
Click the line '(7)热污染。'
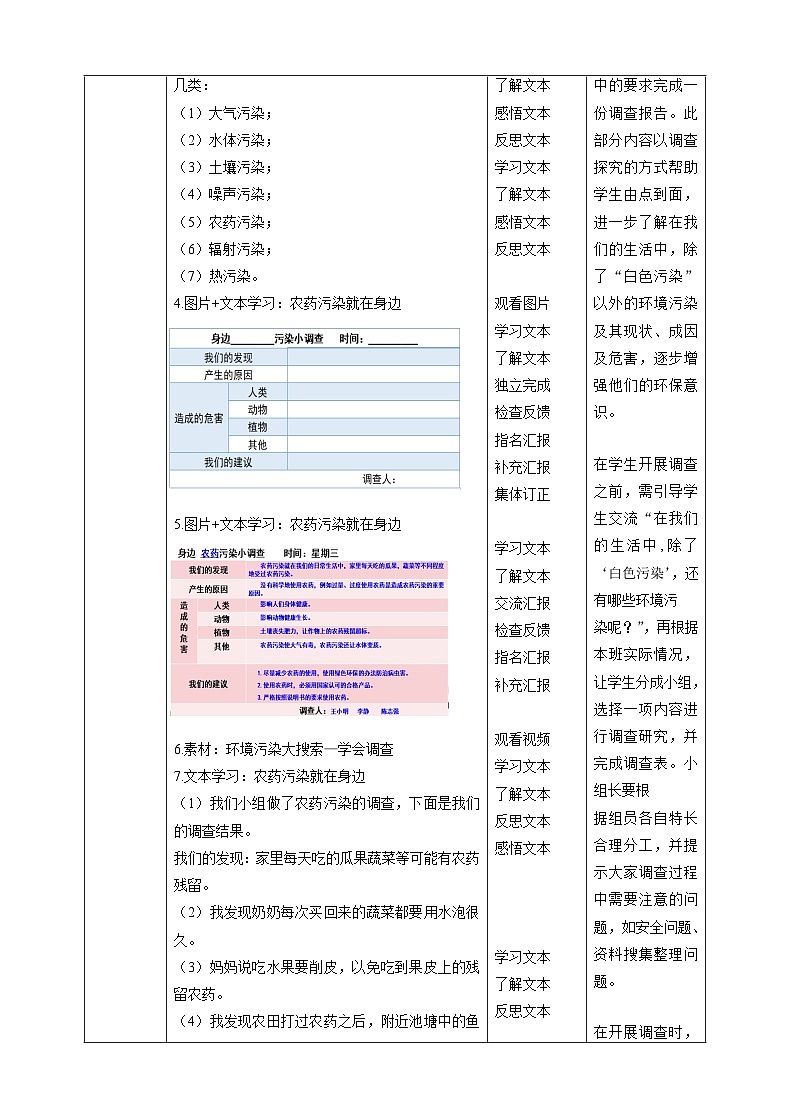coord(218,277)
